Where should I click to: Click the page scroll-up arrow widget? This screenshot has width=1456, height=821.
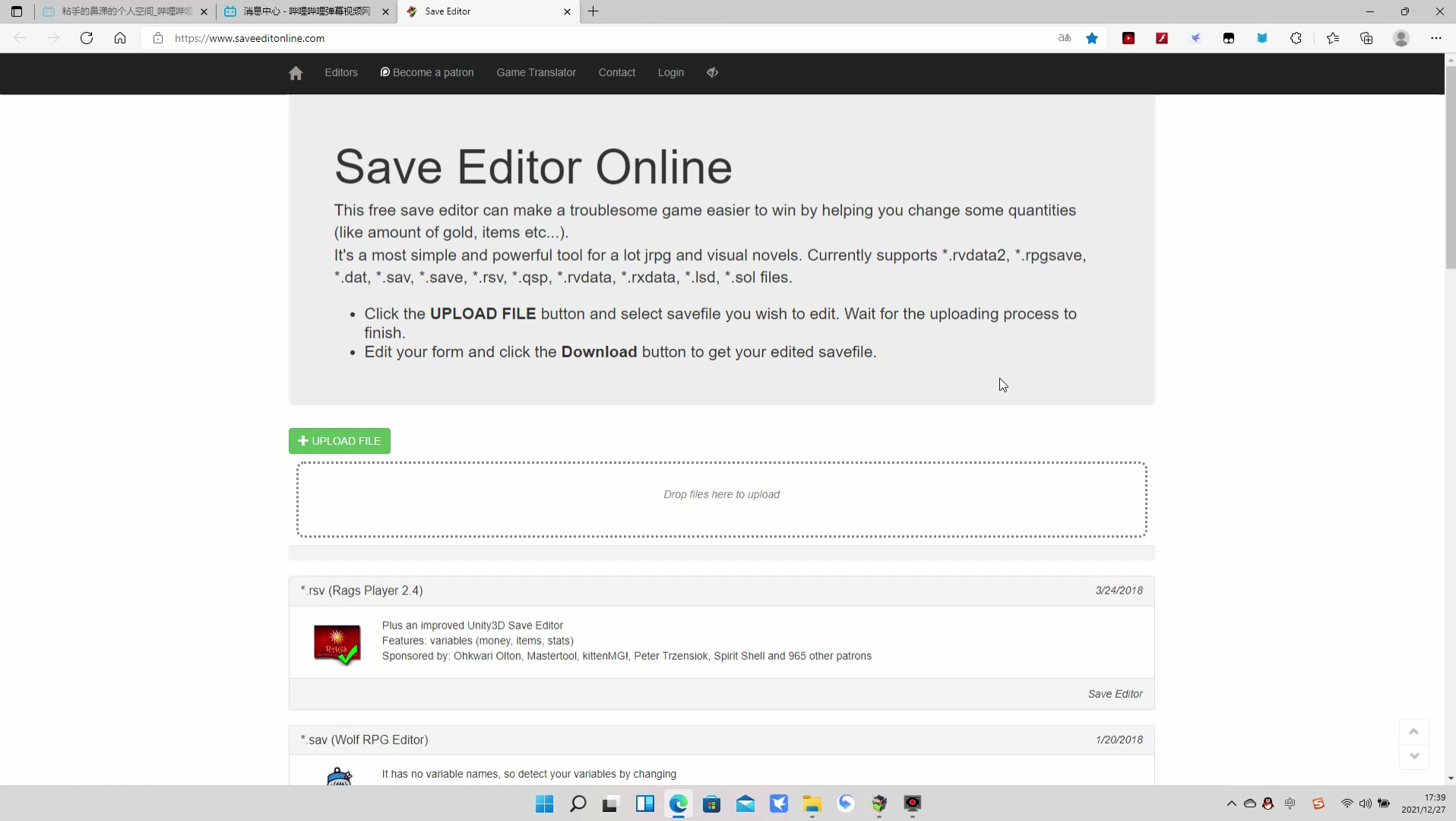(x=1414, y=731)
